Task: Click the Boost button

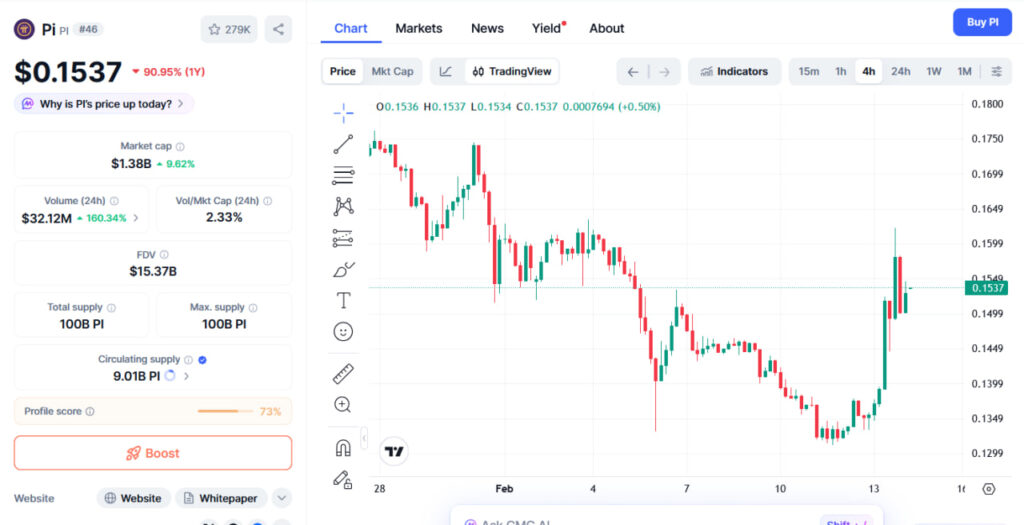Action: 153,453
